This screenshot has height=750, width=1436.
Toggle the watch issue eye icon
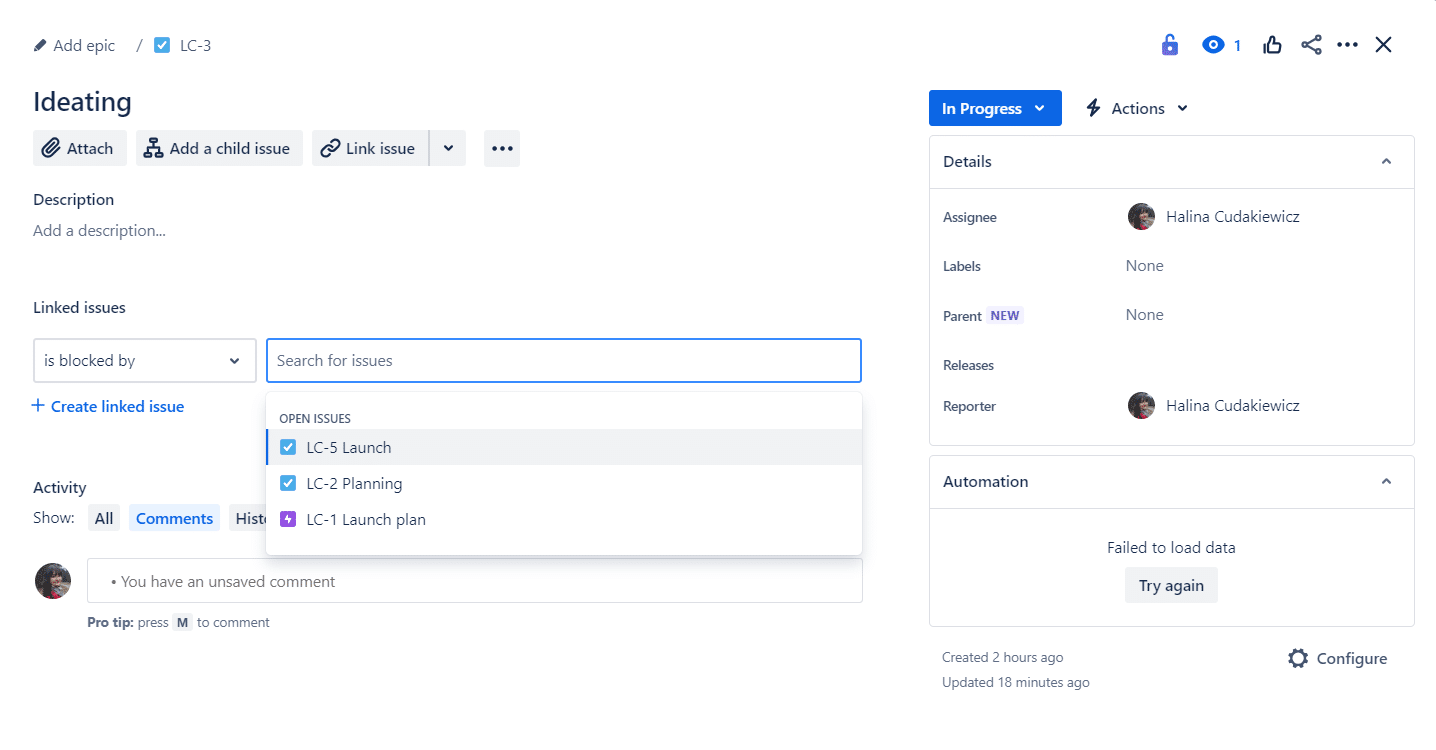point(1213,45)
